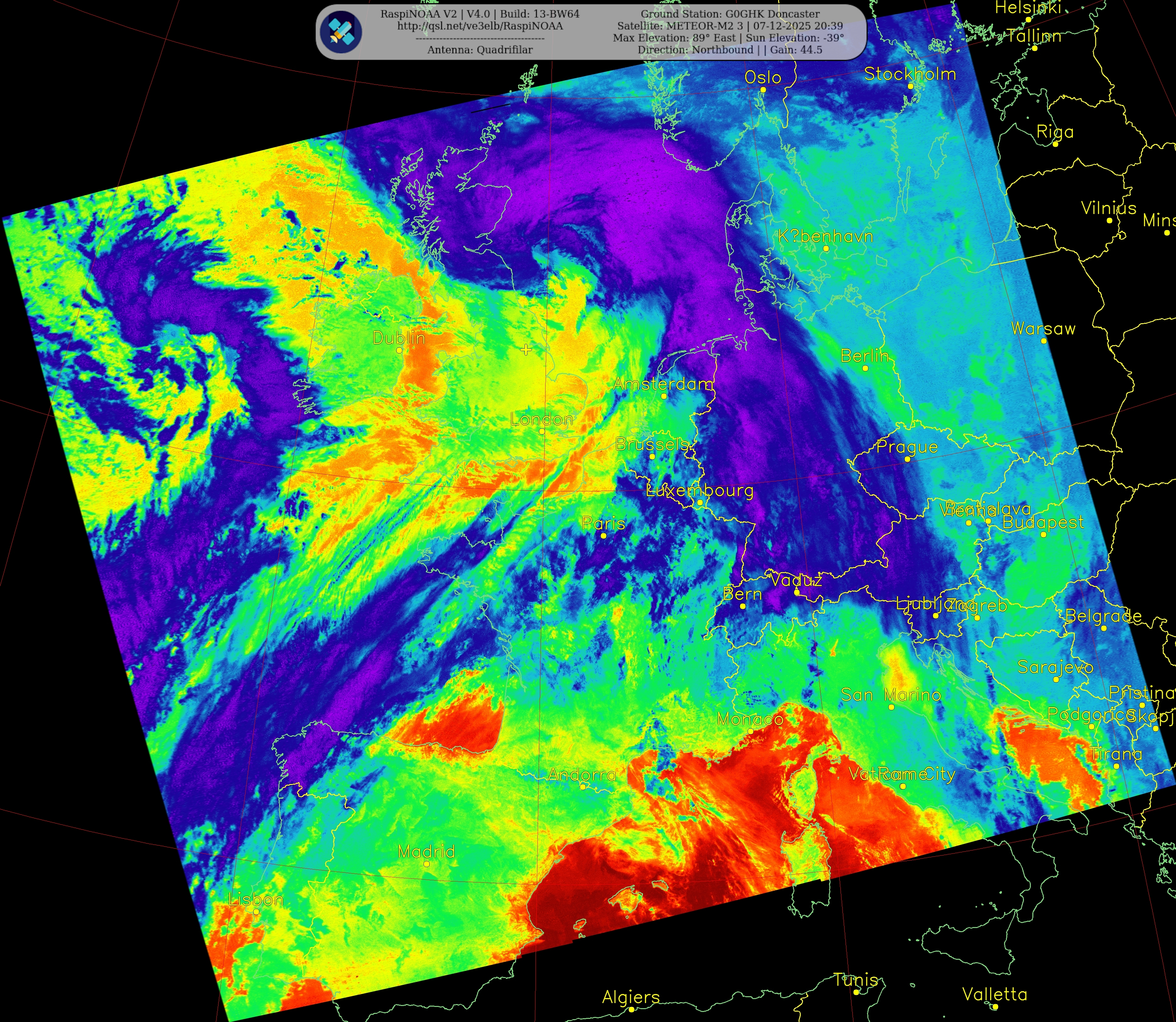This screenshot has height=1022, width=1176.
Task: Select the Madrid city marker dot
Action: coord(426,864)
